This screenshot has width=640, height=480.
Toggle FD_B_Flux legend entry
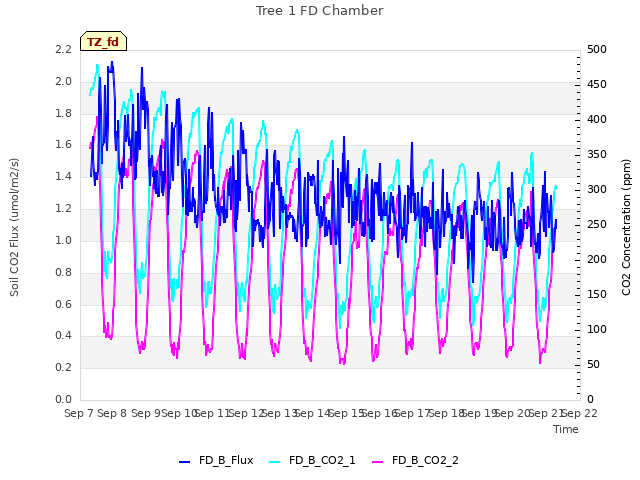click(x=216, y=461)
